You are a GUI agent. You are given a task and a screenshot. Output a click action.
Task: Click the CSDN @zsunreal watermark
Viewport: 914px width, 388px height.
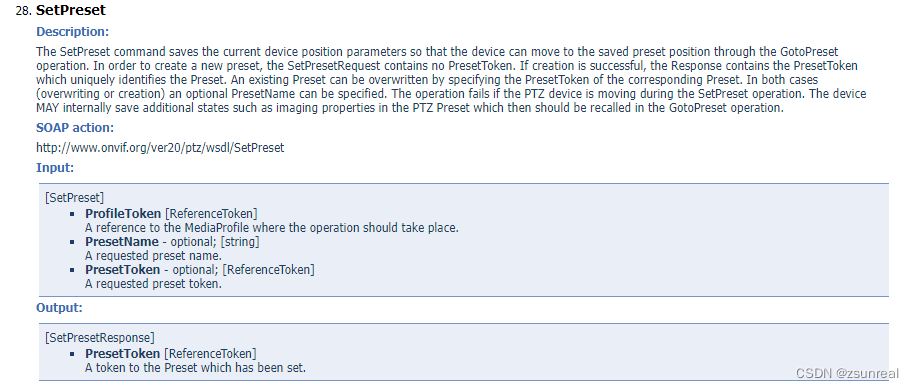[x=849, y=373]
